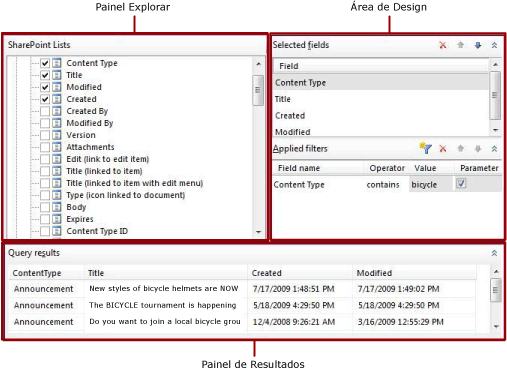The image size is (507, 371).
Task: Click the field icon next to Created By
Action: pyautogui.click(x=57, y=111)
